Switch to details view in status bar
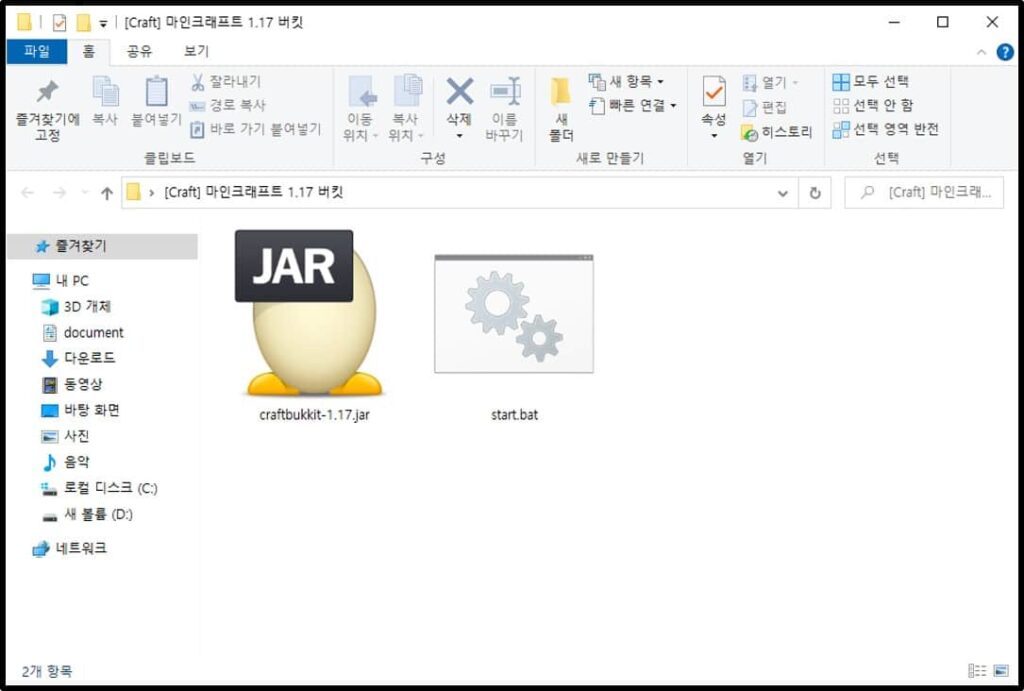 [x=977, y=671]
